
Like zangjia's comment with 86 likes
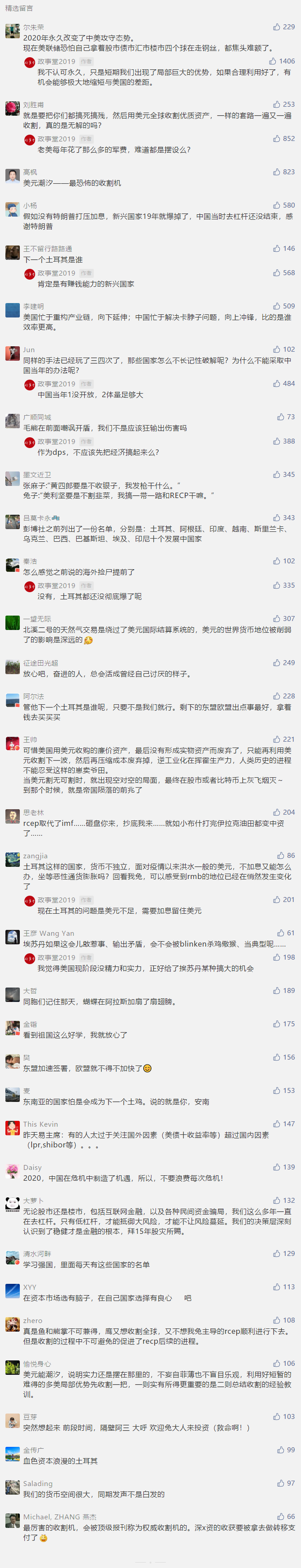(x=281, y=855)
